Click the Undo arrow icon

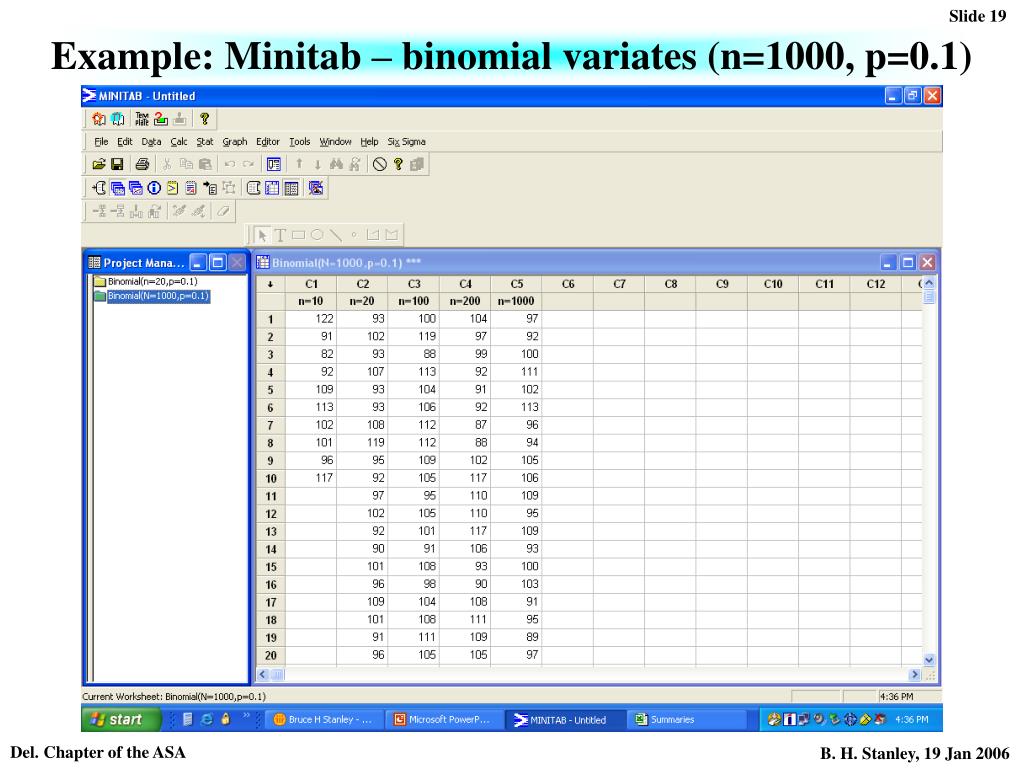coord(229,165)
